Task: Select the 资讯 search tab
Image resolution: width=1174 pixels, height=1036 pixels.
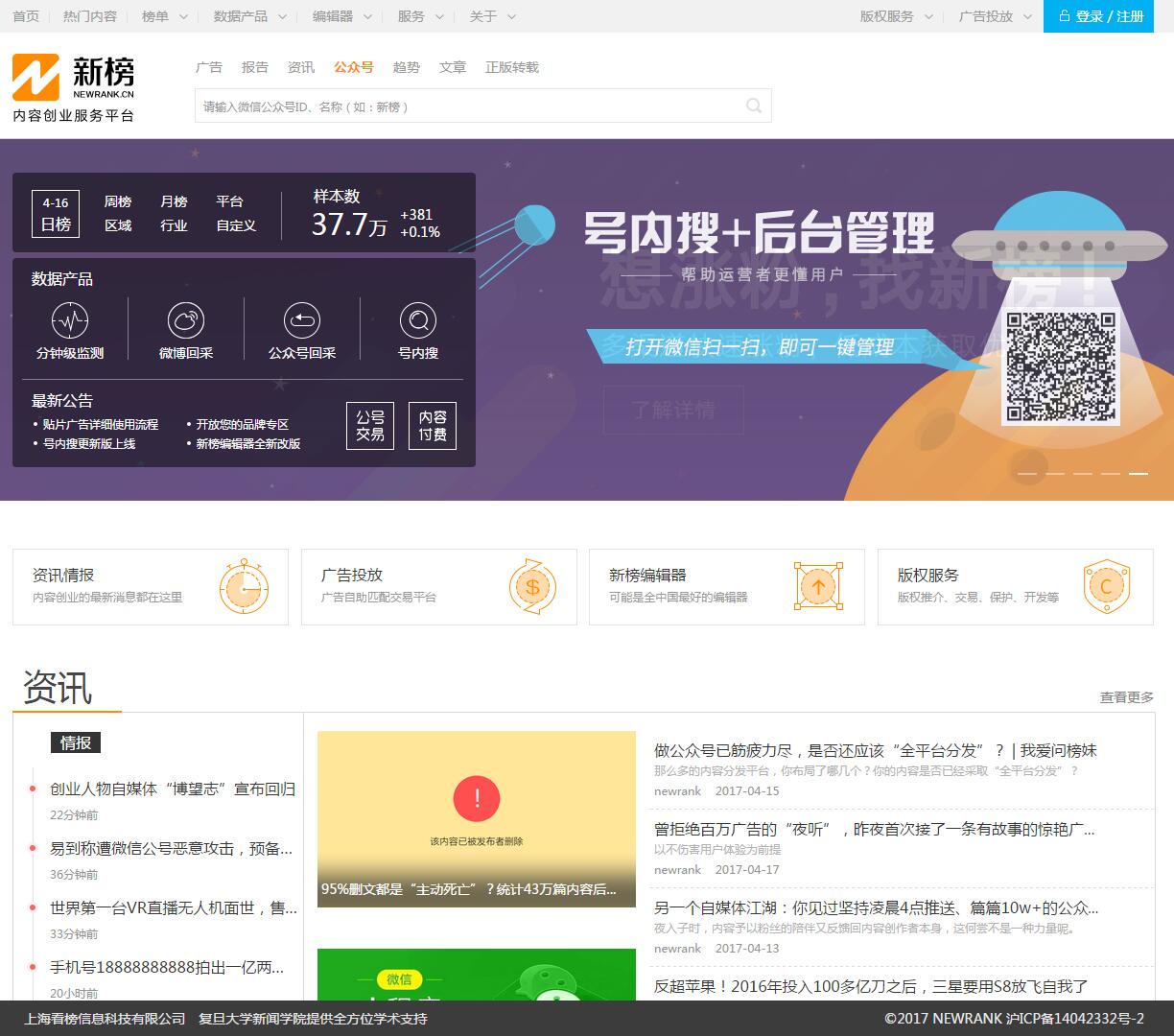Action: pos(301,67)
